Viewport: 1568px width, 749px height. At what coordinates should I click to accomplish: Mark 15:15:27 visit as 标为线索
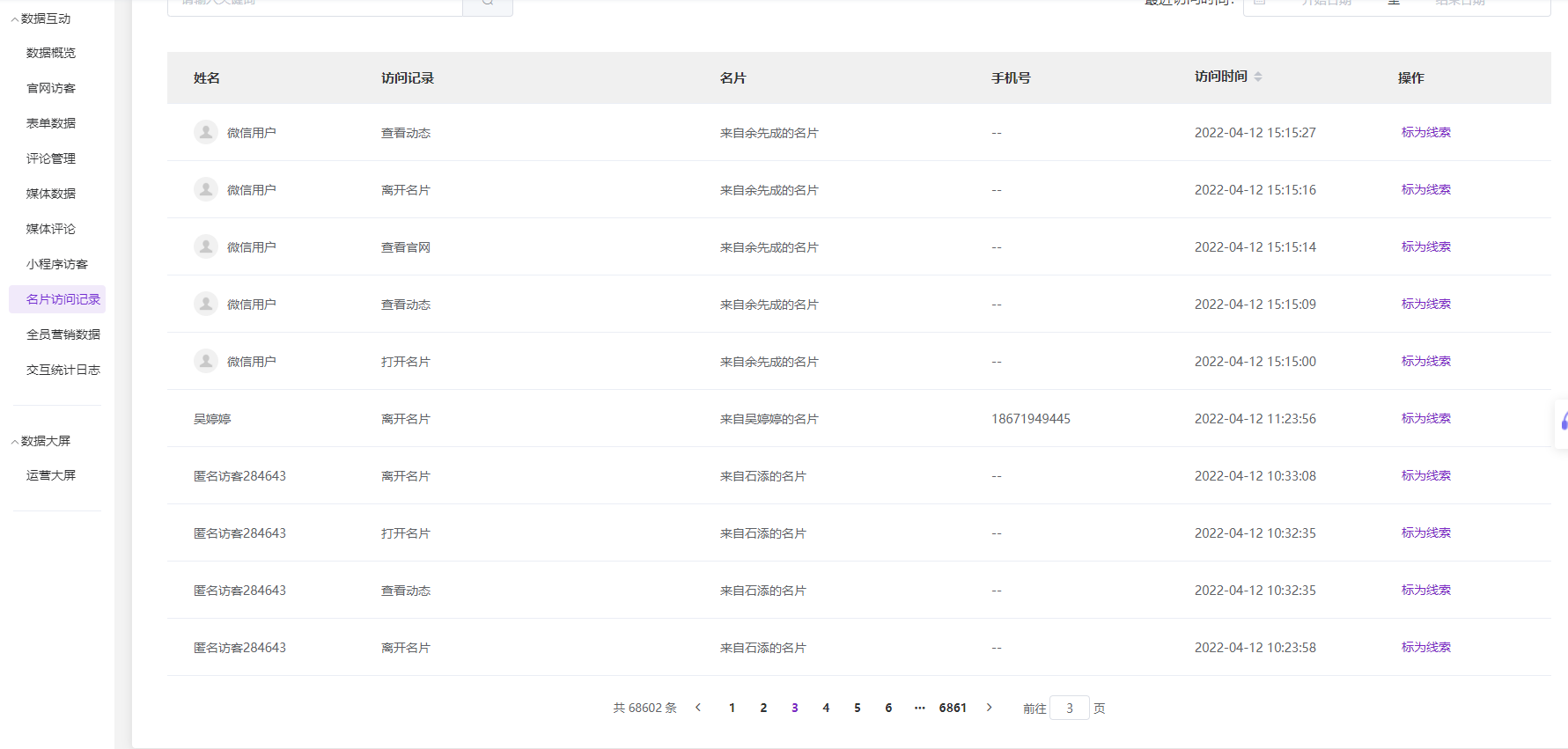click(1426, 132)
